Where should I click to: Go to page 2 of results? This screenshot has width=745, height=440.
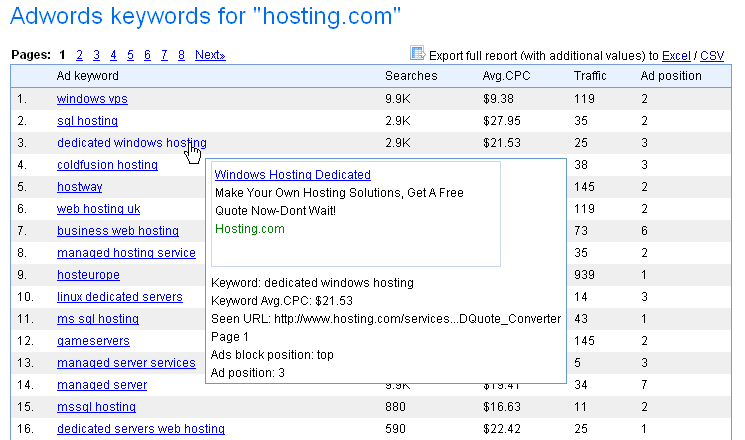[x=80, y=55]
